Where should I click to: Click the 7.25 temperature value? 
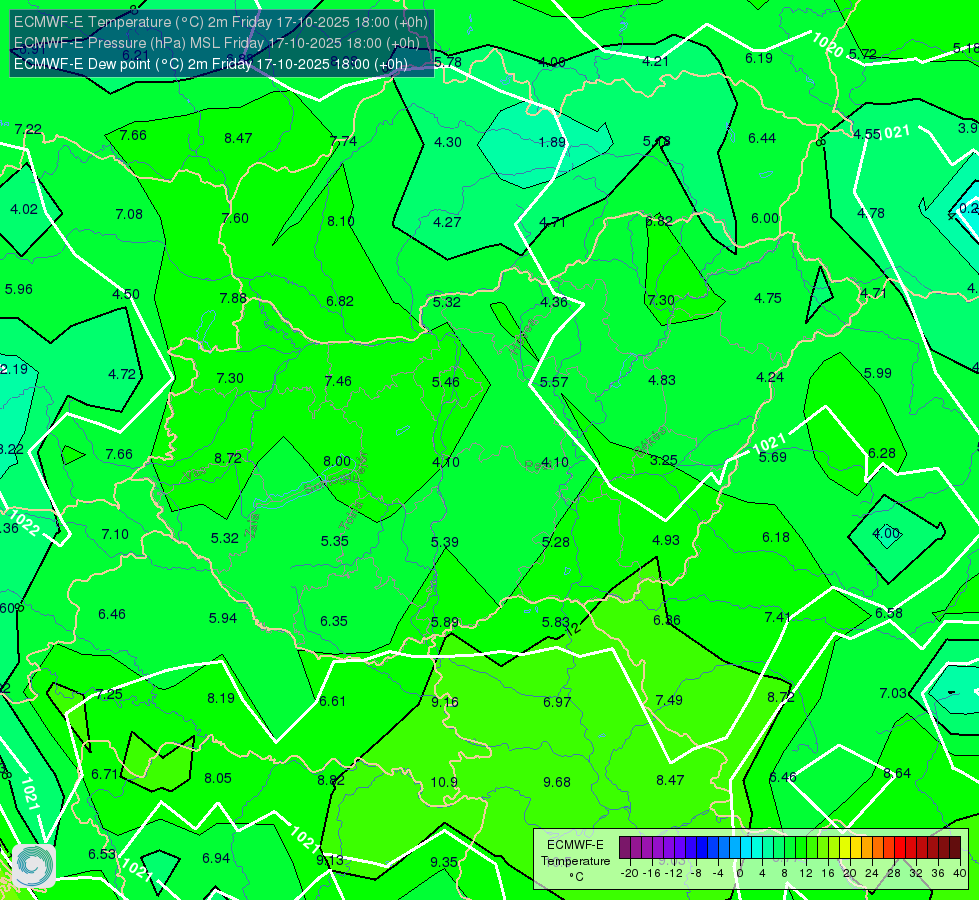(x=109, y=694)
